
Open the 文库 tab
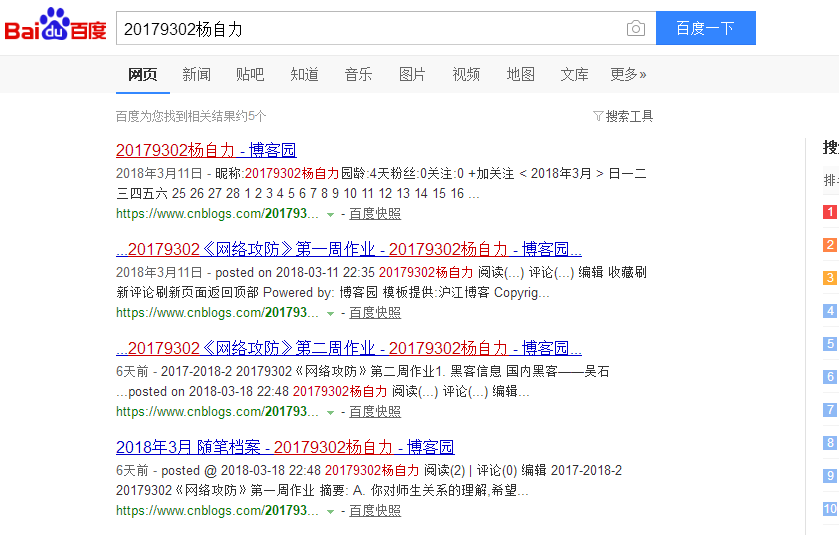tap(575, 74)
